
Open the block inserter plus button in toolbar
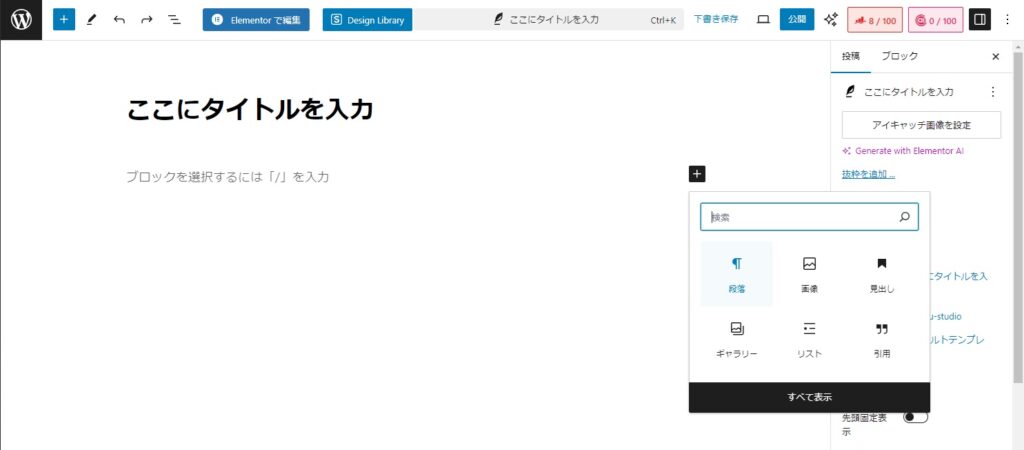tap(64, 19)
